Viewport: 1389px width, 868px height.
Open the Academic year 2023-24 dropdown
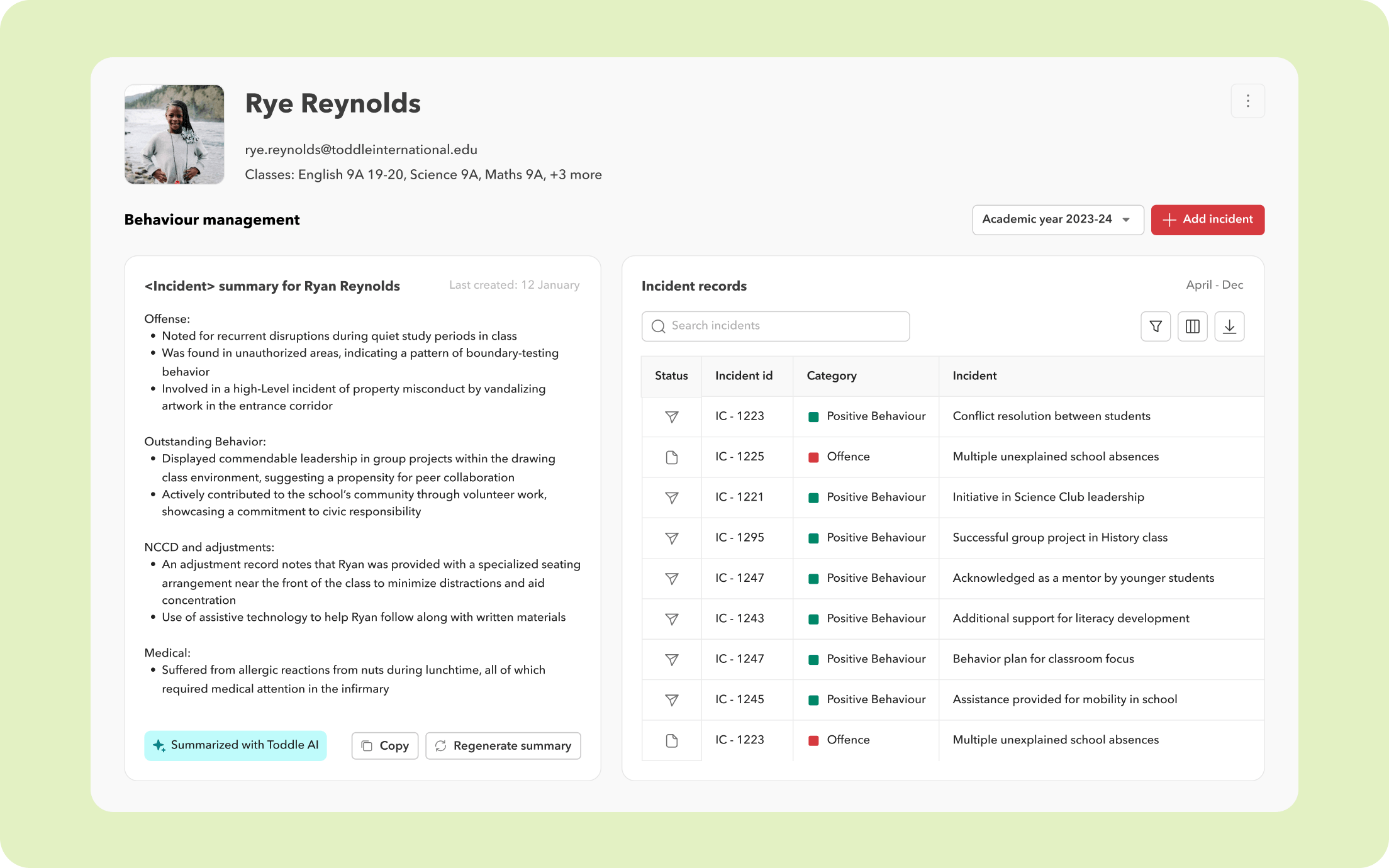tap(1057, 220)
